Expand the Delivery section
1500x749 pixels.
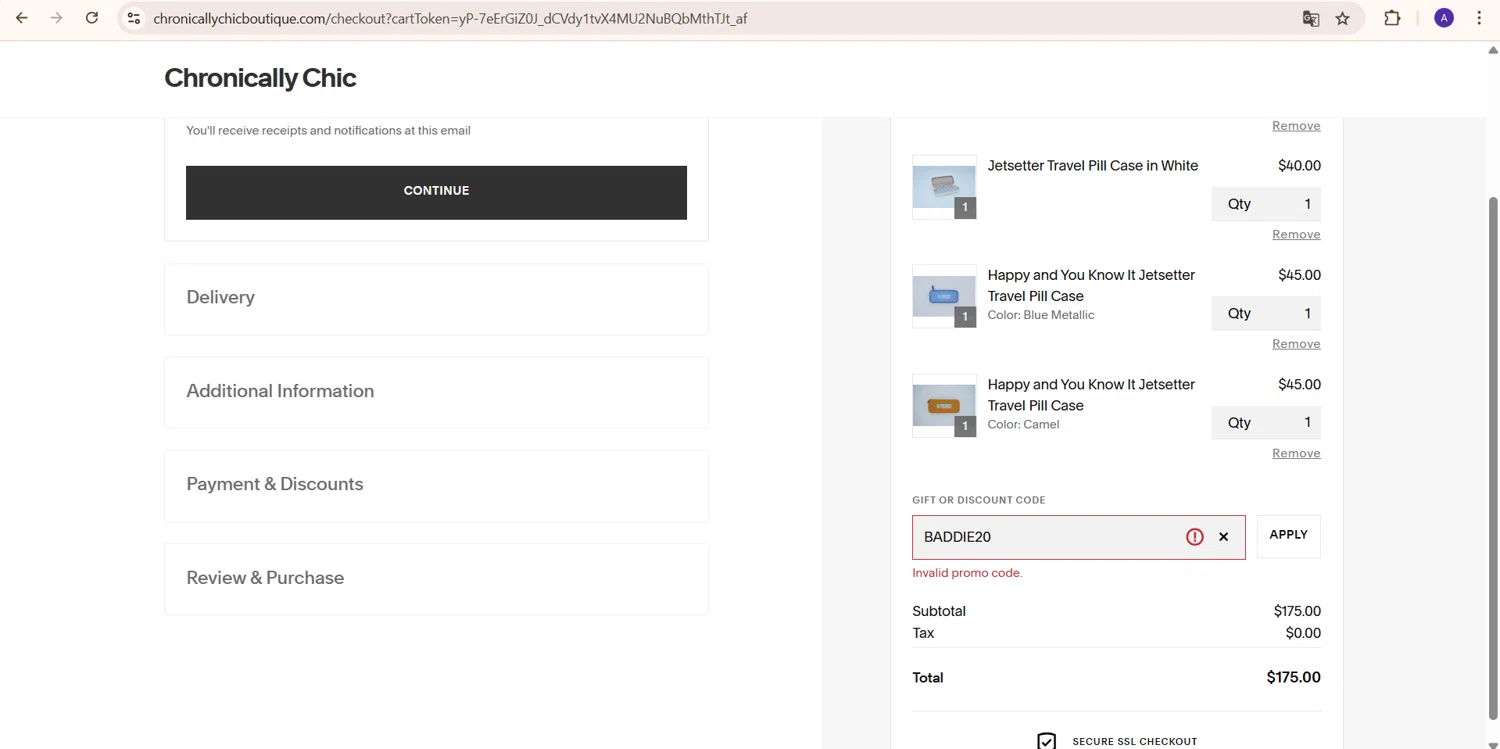(x=436, y=299)
